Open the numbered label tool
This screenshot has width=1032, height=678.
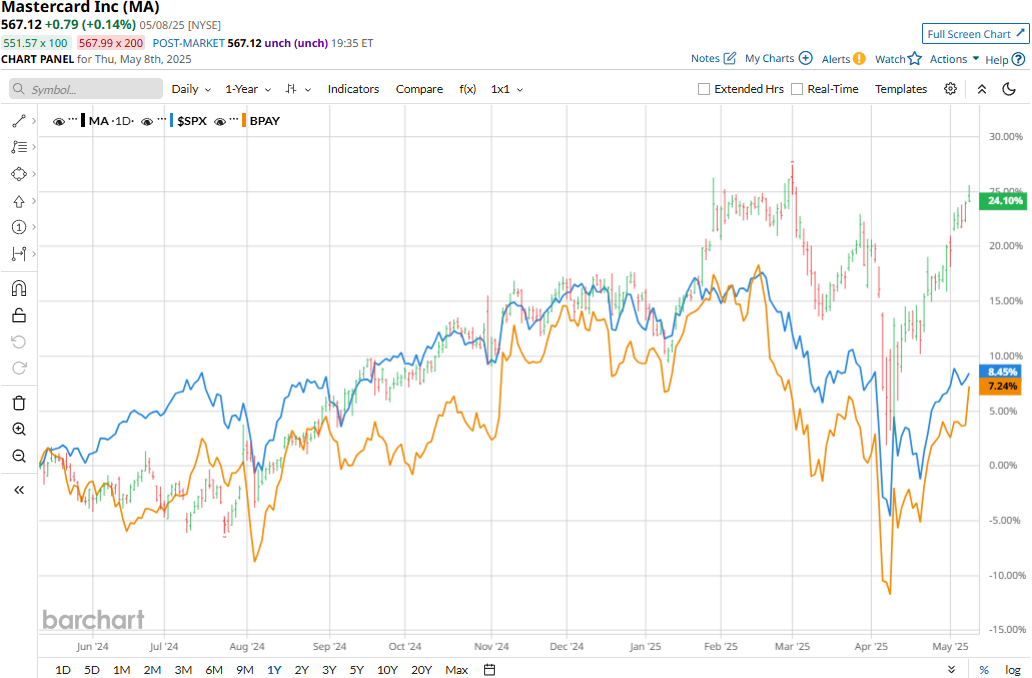point(19,227)
